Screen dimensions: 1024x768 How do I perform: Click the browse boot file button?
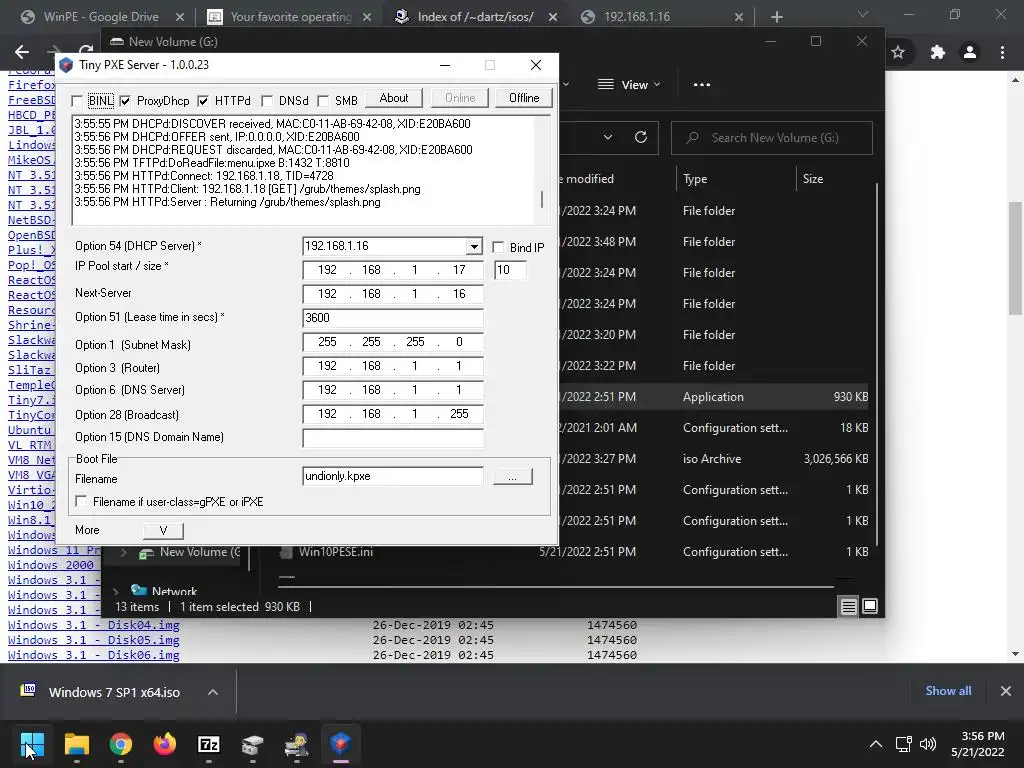tap(513, 477)
